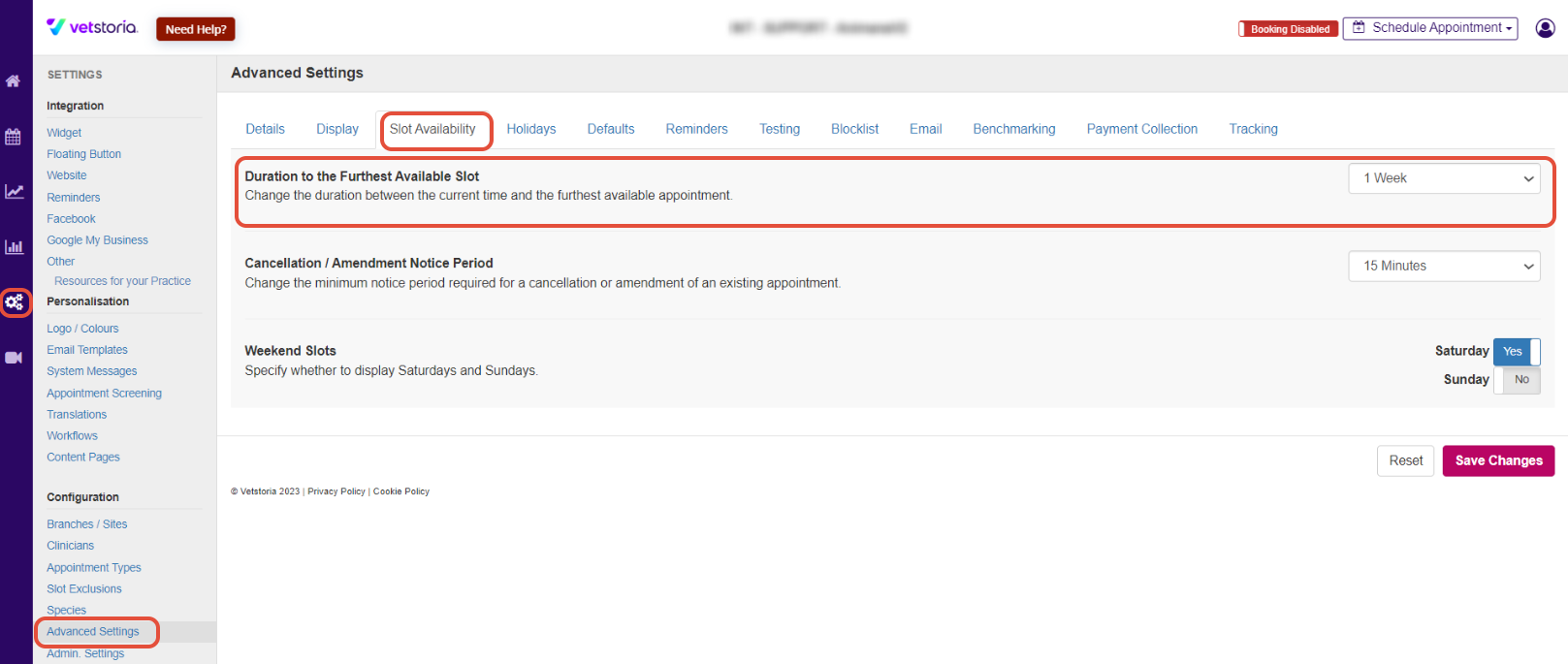Open the Privacy Policy footer link
Image resolution: width=1568 pixels, height=664 pixels.
coord(336,491)
